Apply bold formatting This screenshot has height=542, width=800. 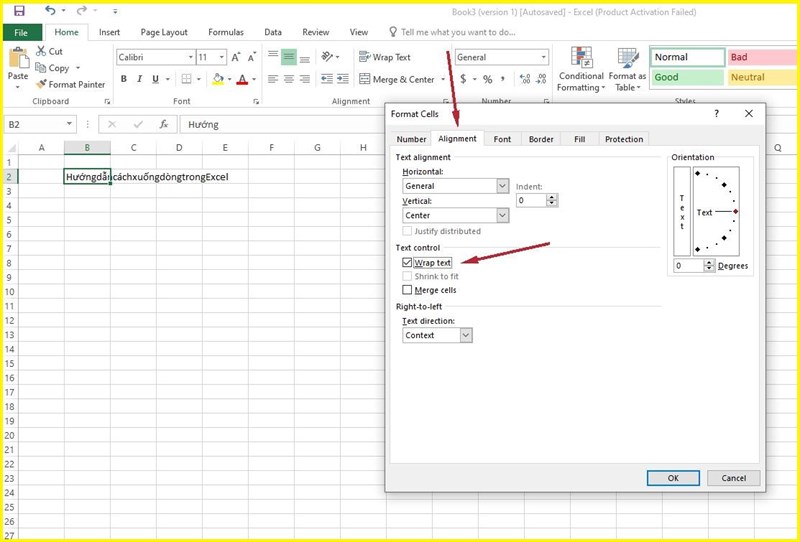tap(123, 79)
